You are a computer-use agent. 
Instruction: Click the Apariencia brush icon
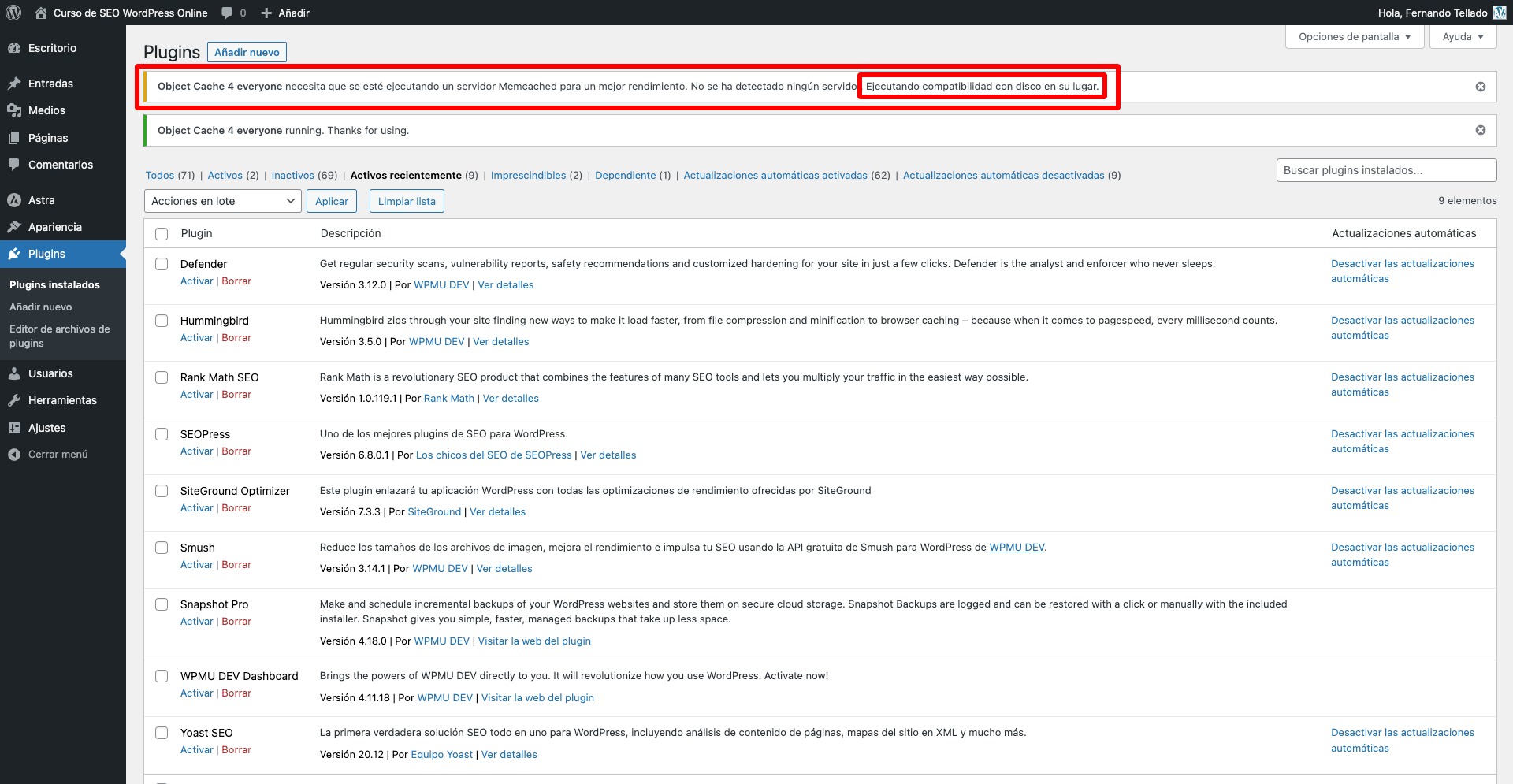[x=14, y=226]
